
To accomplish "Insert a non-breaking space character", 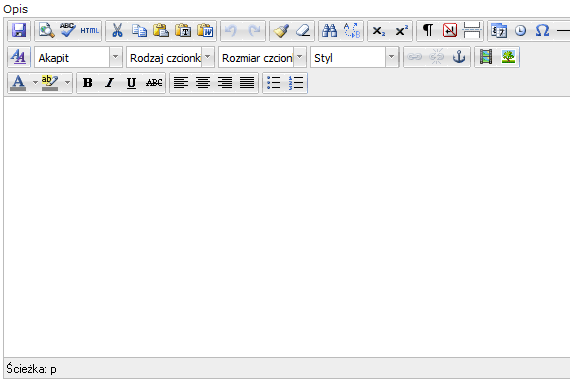I will coord(450,31).
